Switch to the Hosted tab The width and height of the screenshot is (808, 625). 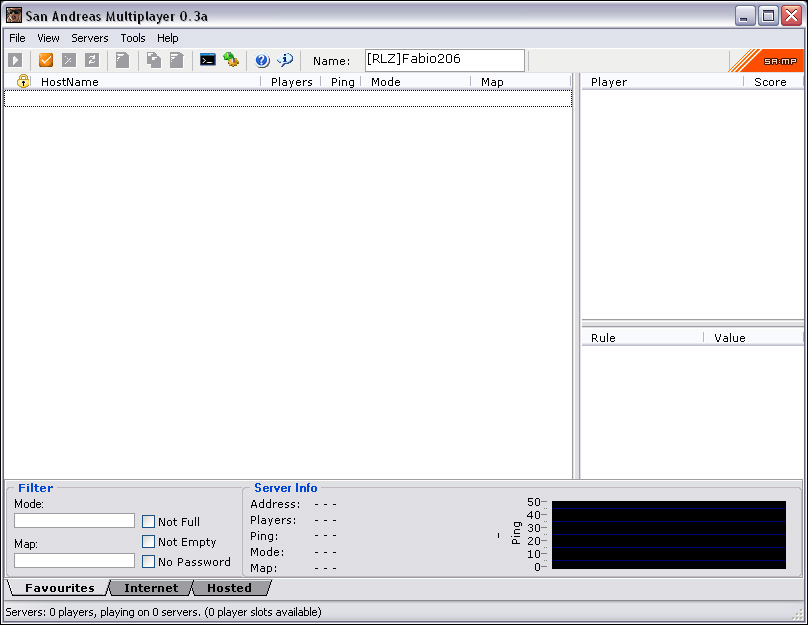pos(229,588)
